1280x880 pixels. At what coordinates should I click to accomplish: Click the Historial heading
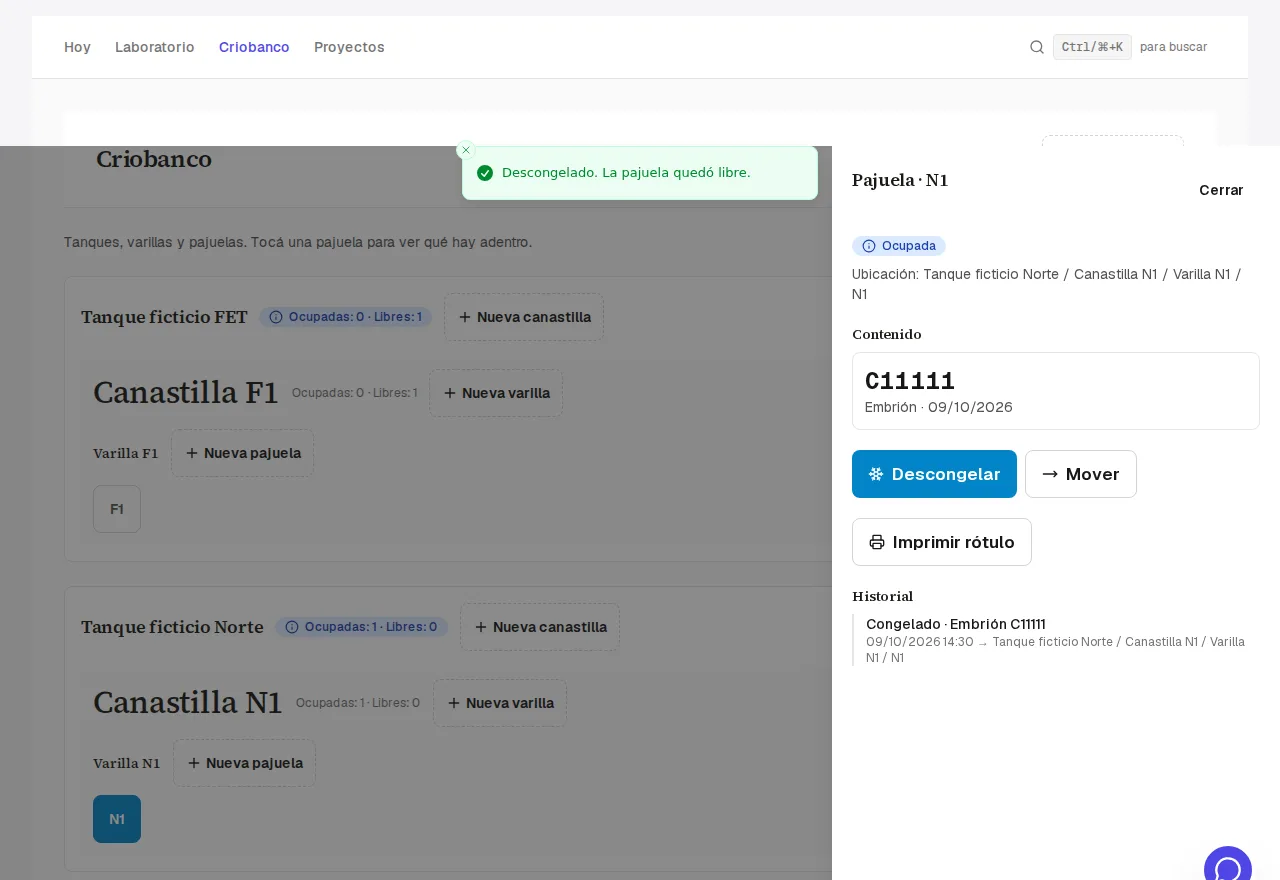coord(883,596)
